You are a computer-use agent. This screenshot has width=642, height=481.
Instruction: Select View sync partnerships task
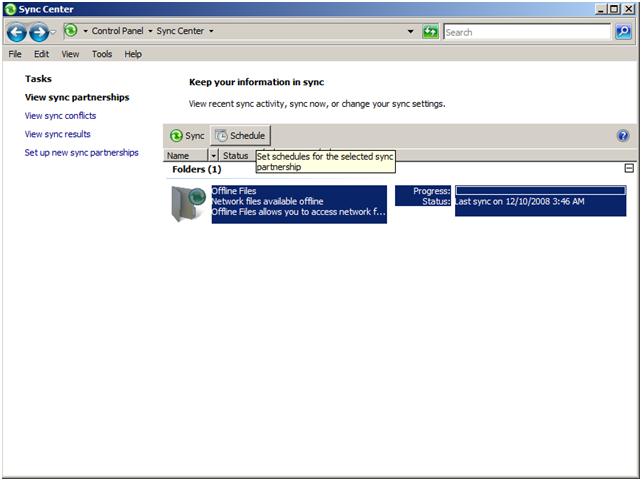click(77, 97)
